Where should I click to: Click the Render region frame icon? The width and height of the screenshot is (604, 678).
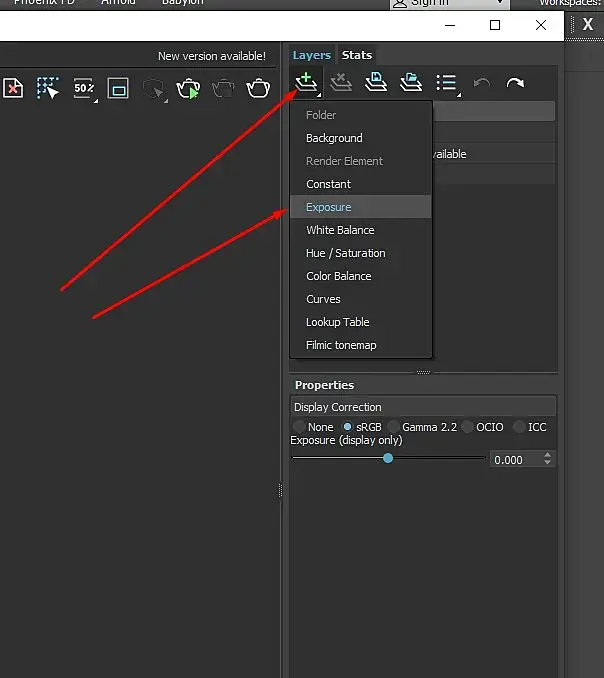point(118,89)
